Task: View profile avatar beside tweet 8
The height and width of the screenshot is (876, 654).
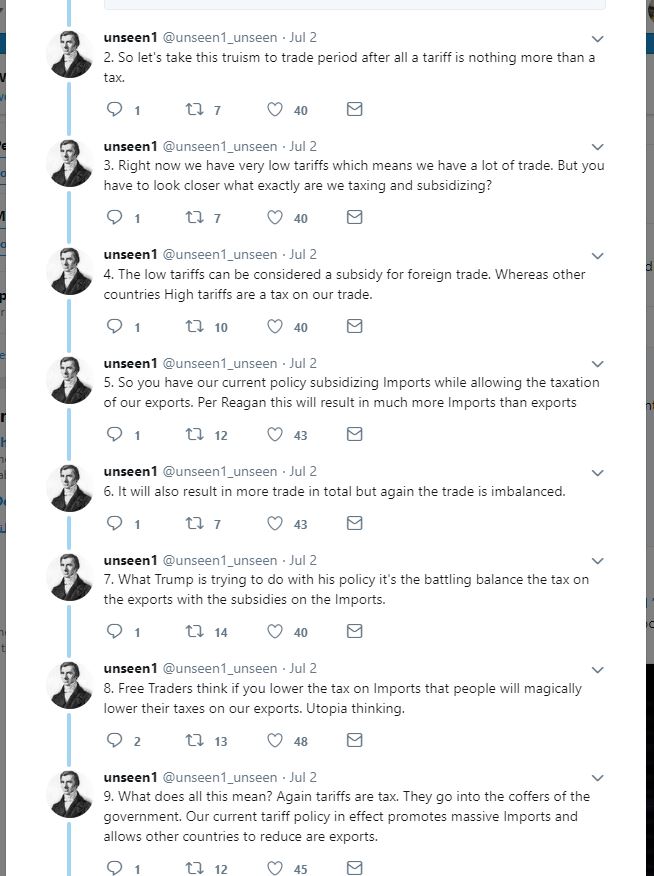Action: [x=71, y=685]
